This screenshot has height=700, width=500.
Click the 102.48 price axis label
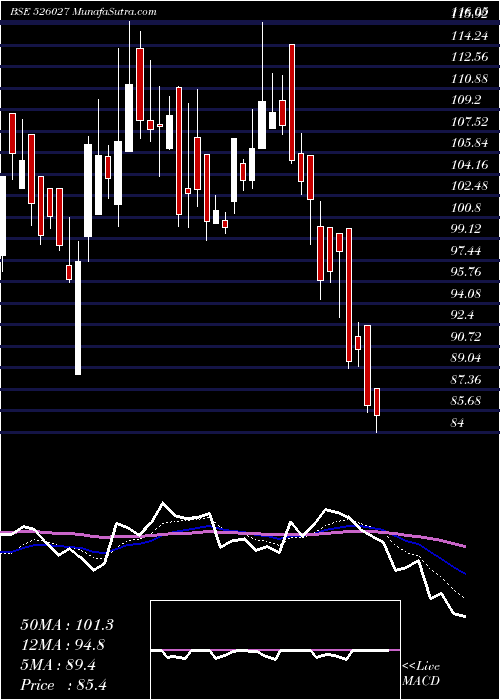click(469, 187)
